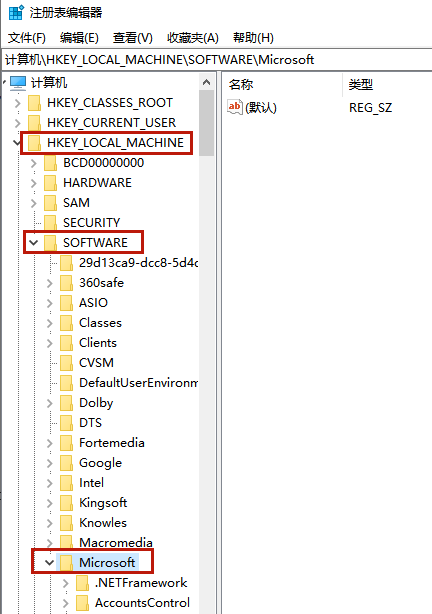Select the Google key folder icon
This screenshot has width=432, height=614.
tap(66, 463)
